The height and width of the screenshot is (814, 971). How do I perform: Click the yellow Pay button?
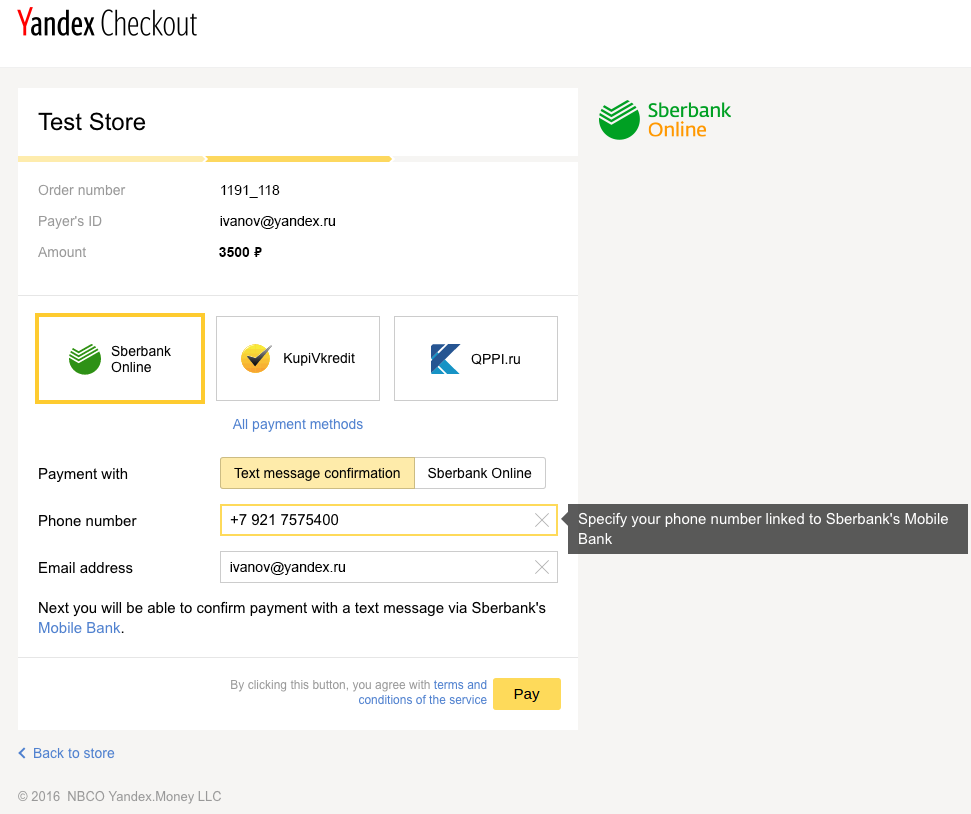click(x=527, y=694)
